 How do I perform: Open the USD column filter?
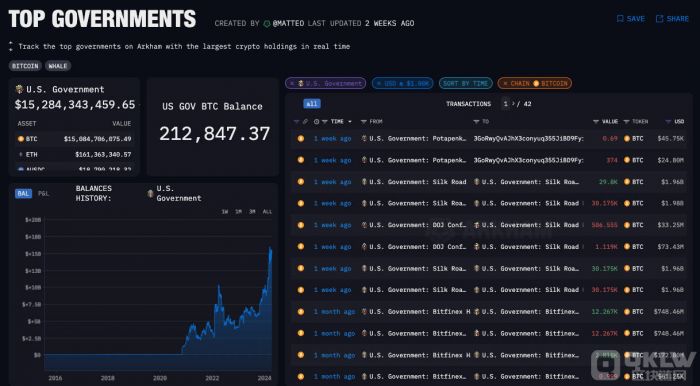[668, 121]
